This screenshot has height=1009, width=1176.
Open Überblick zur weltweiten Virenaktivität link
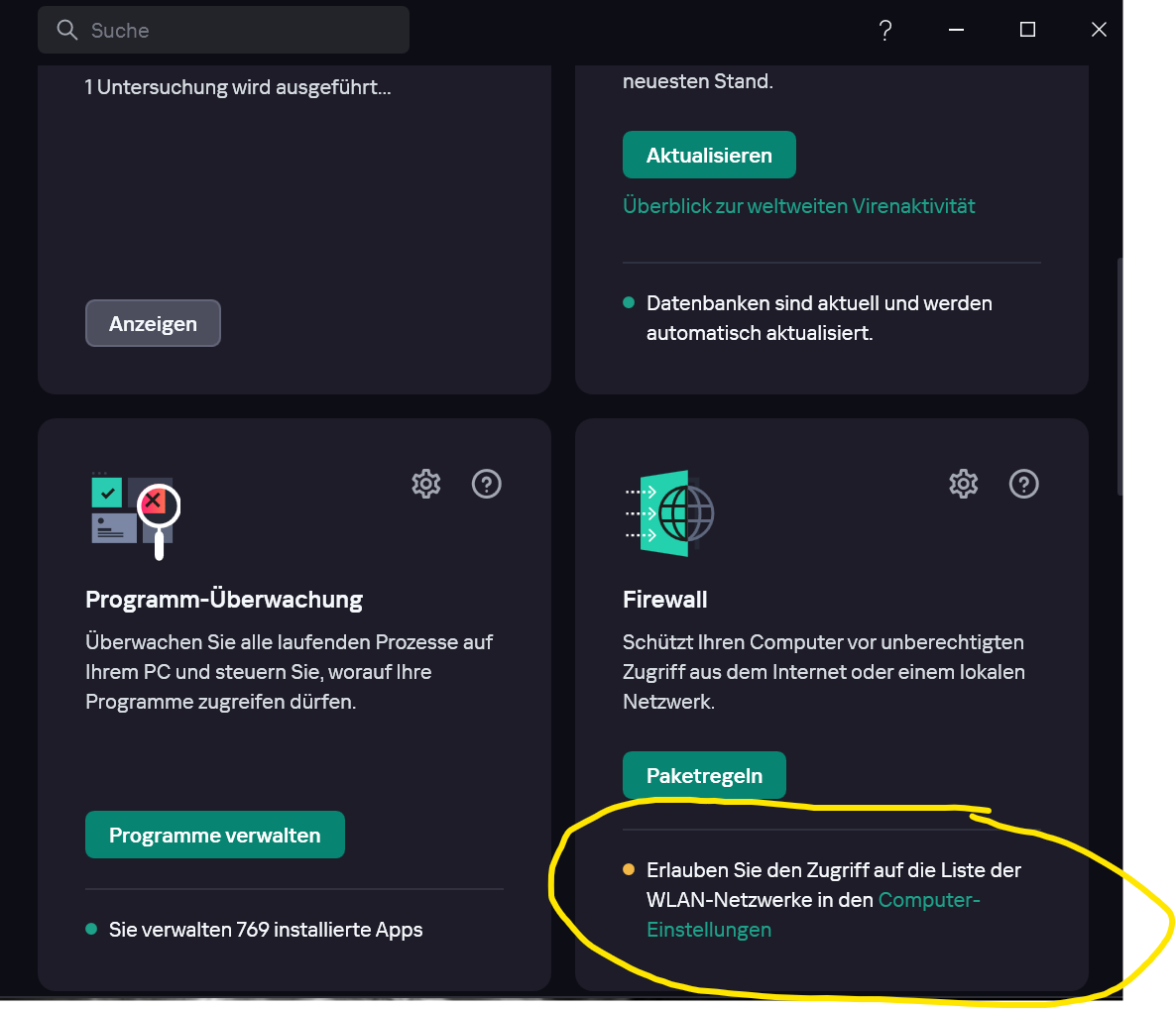798,206
